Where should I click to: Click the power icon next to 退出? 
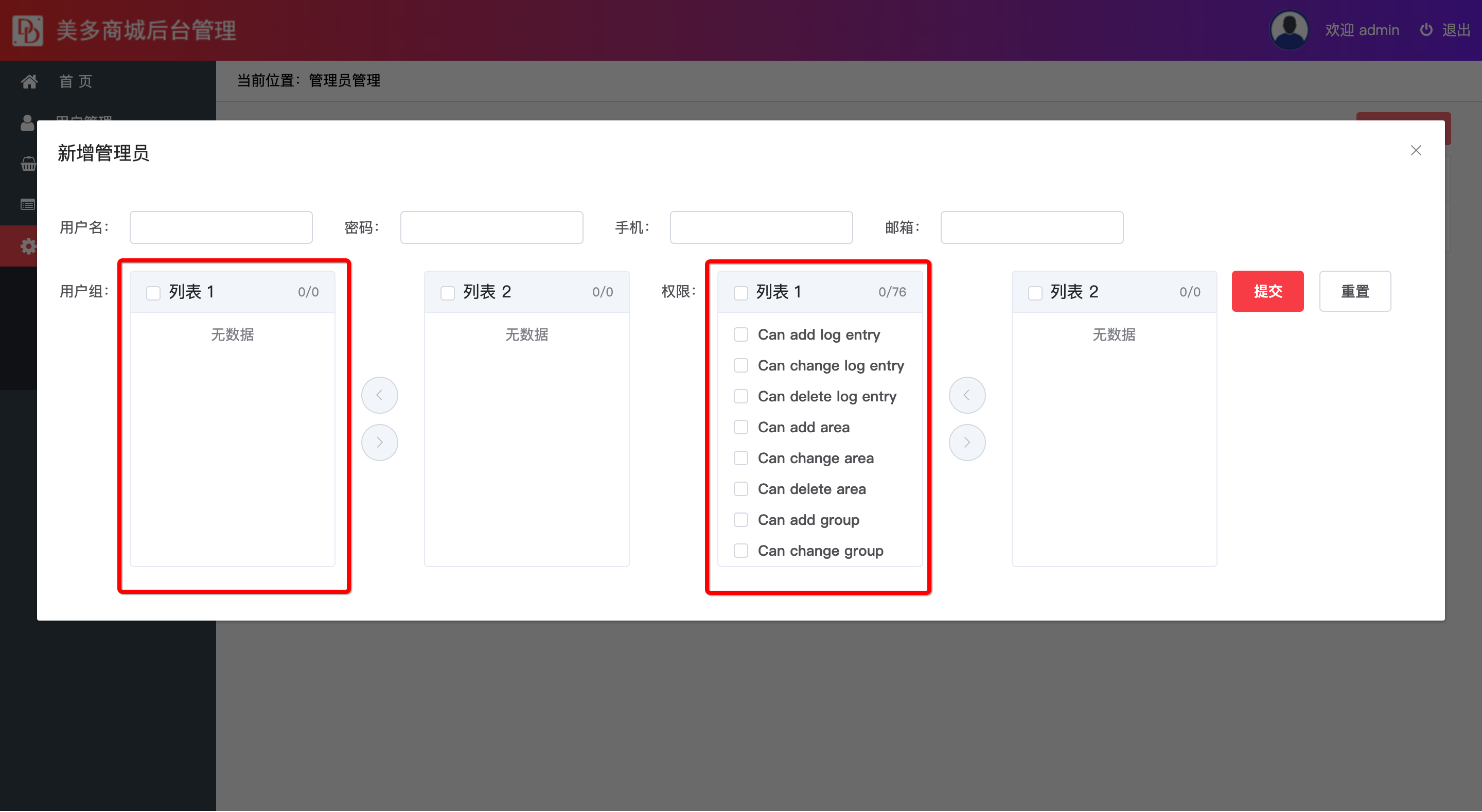point(1425,30)
